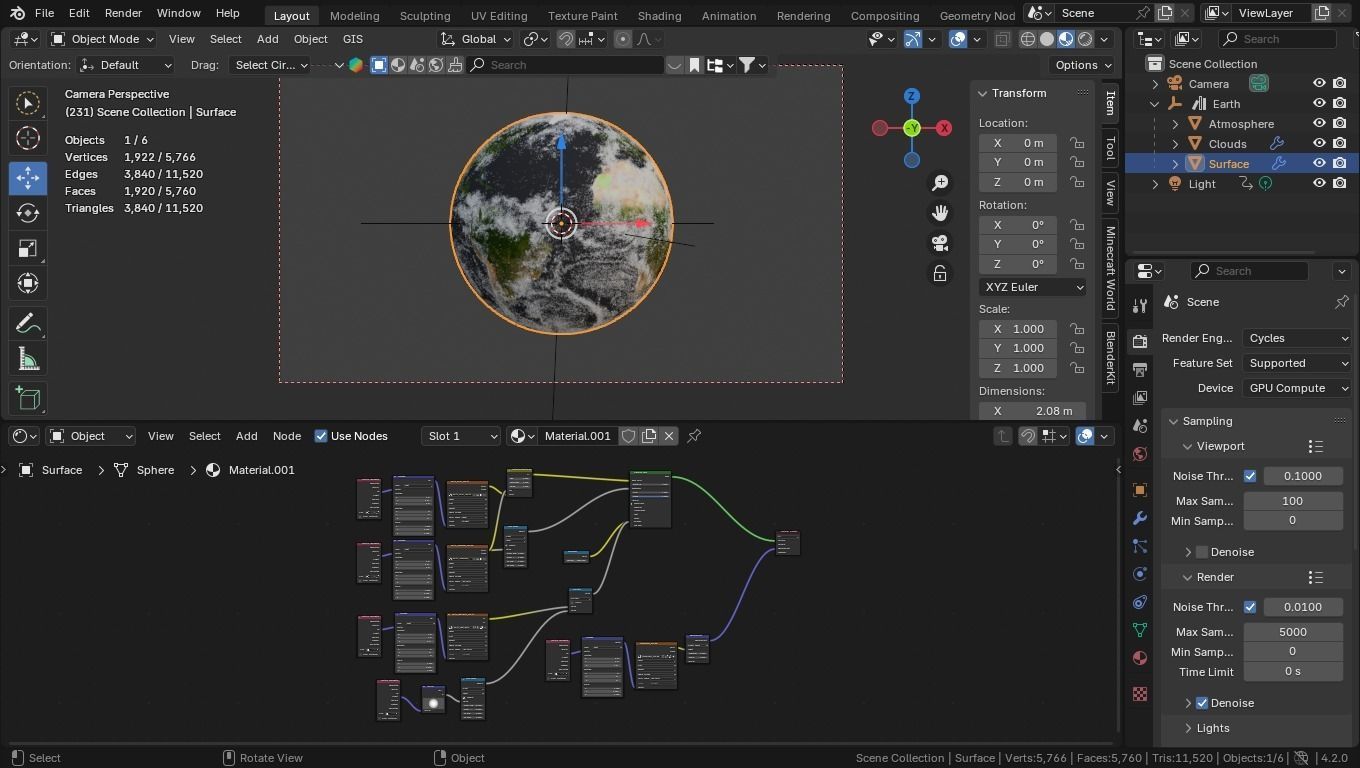The image size is (1360, 768).
Task: Hide the Clouds object in viewport
Action: point(1319,144)
